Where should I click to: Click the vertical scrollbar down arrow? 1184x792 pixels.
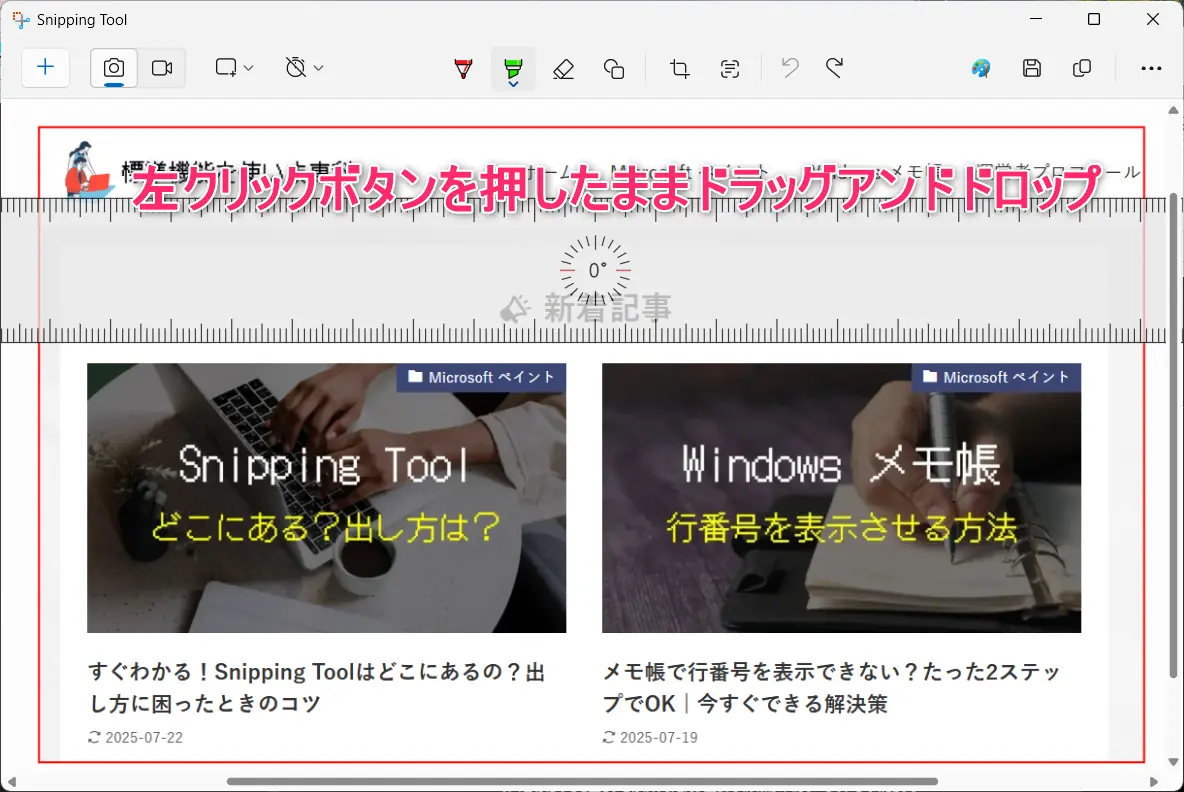coord(1173,762)
